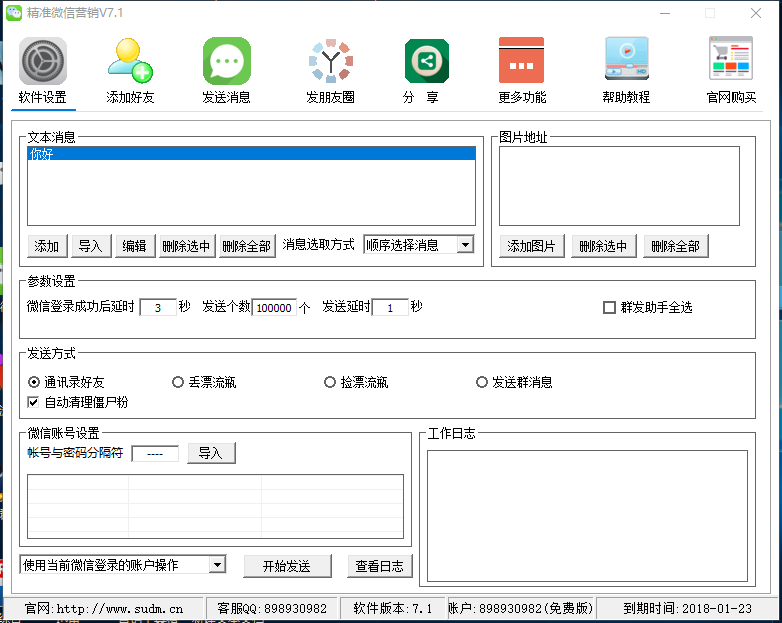Click 官网 http://www.sudm.cn status entry
Image resolution: width=782 pixels, height=623 pixels.
(104, 609)
